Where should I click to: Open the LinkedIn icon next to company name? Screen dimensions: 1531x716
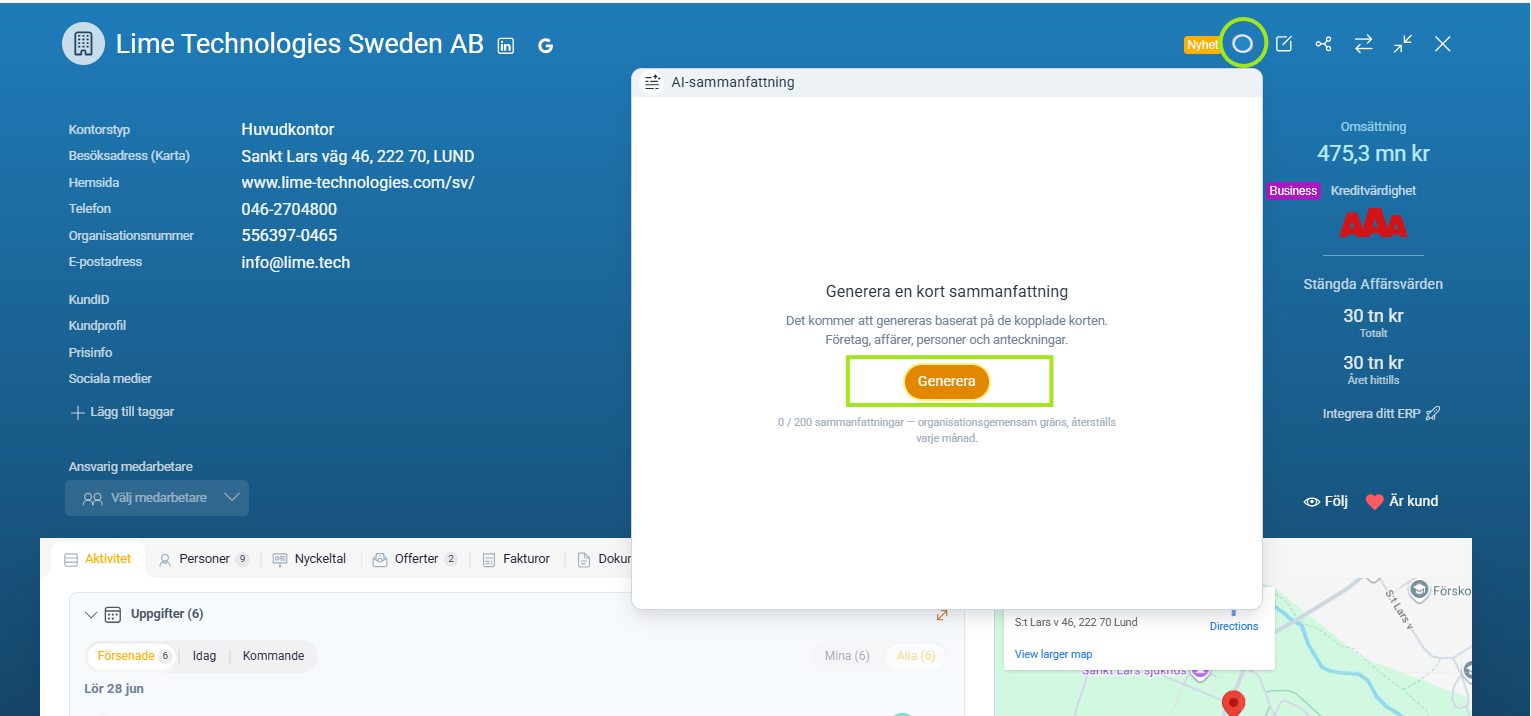point(506,45)
